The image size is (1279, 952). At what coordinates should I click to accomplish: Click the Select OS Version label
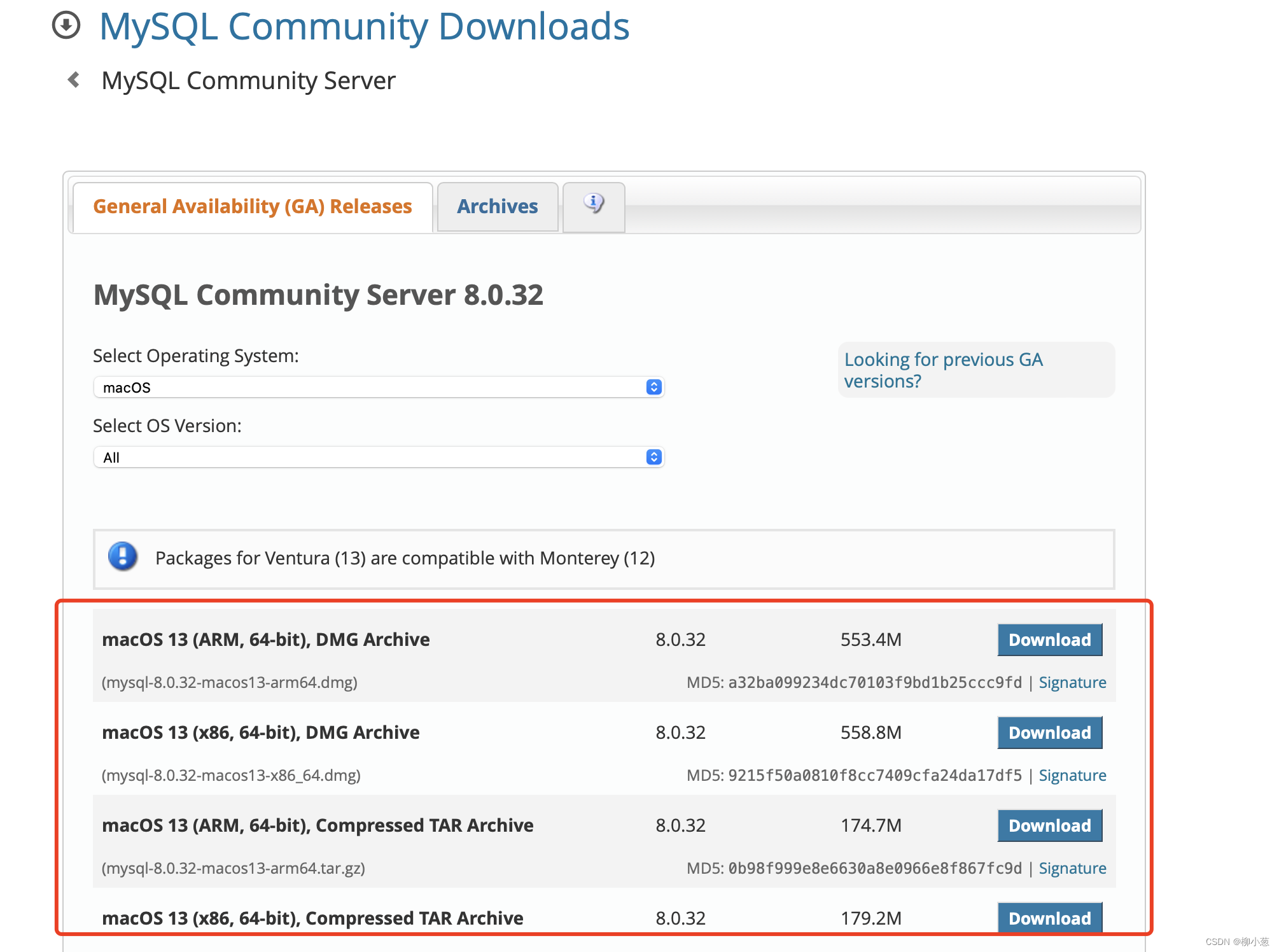(x=167, y=426)
